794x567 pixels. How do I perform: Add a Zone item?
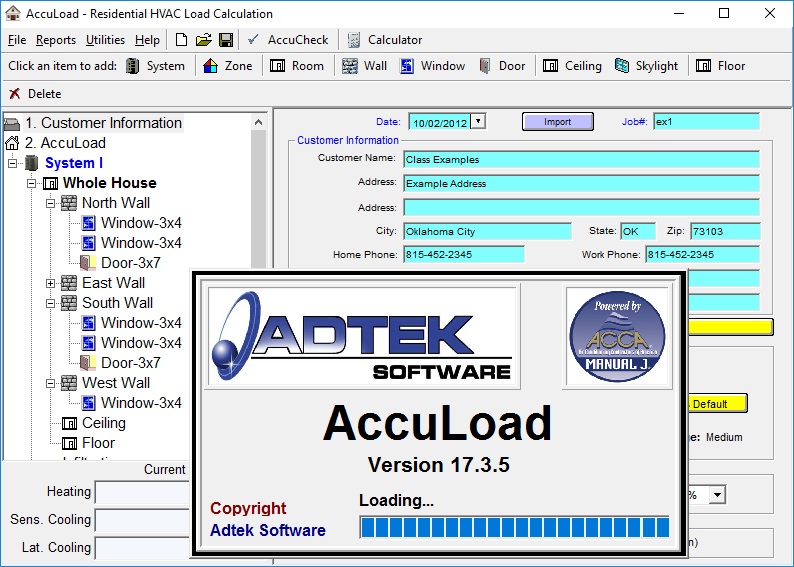click(228, 66)
